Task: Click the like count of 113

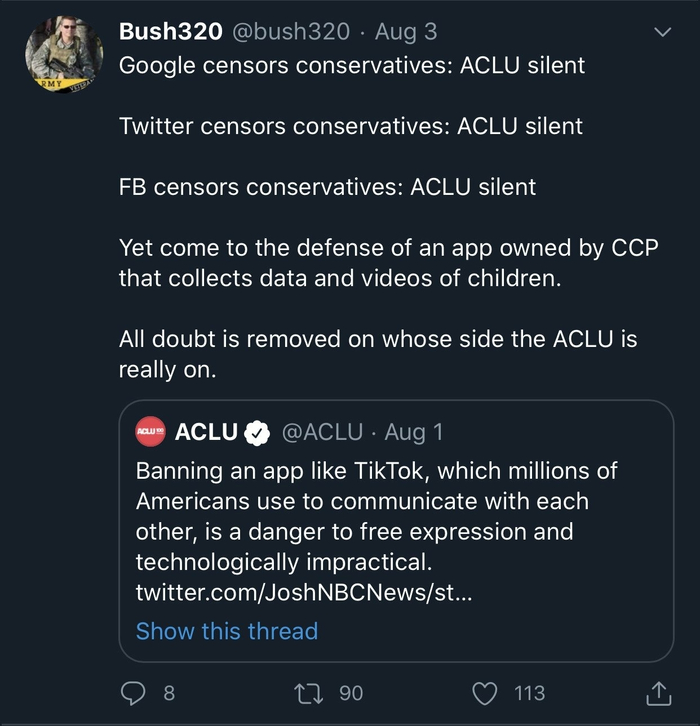Action: point(529,692)
